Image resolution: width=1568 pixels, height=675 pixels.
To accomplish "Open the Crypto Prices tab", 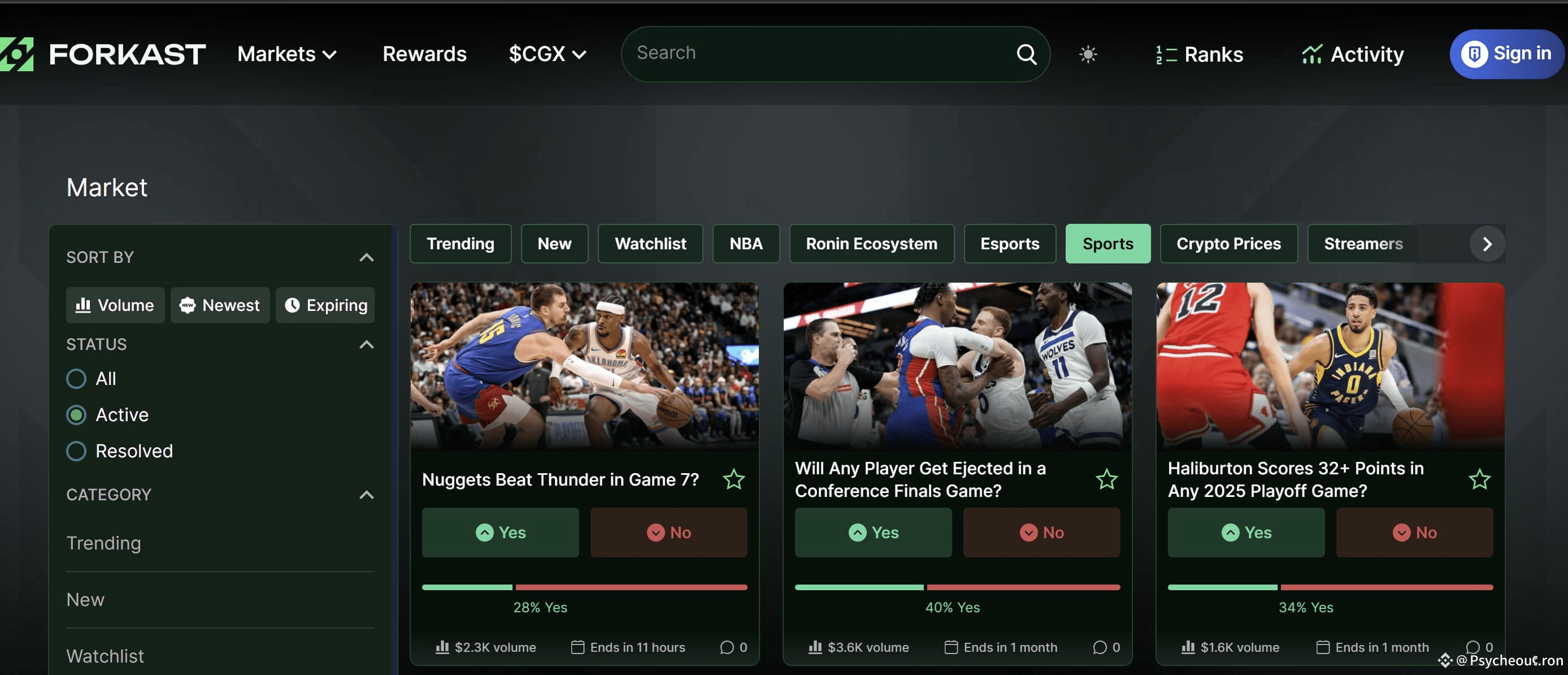I will click(1228, 244).
